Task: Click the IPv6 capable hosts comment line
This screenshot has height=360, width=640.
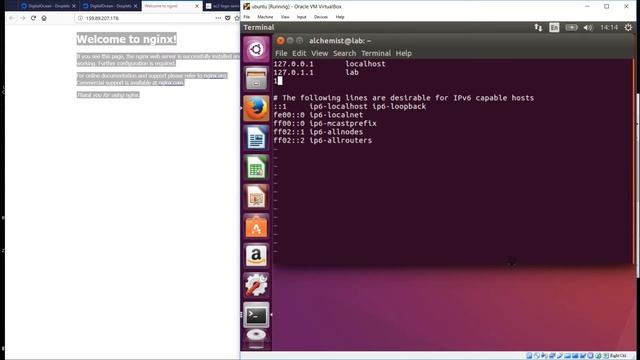Action: 403,98
